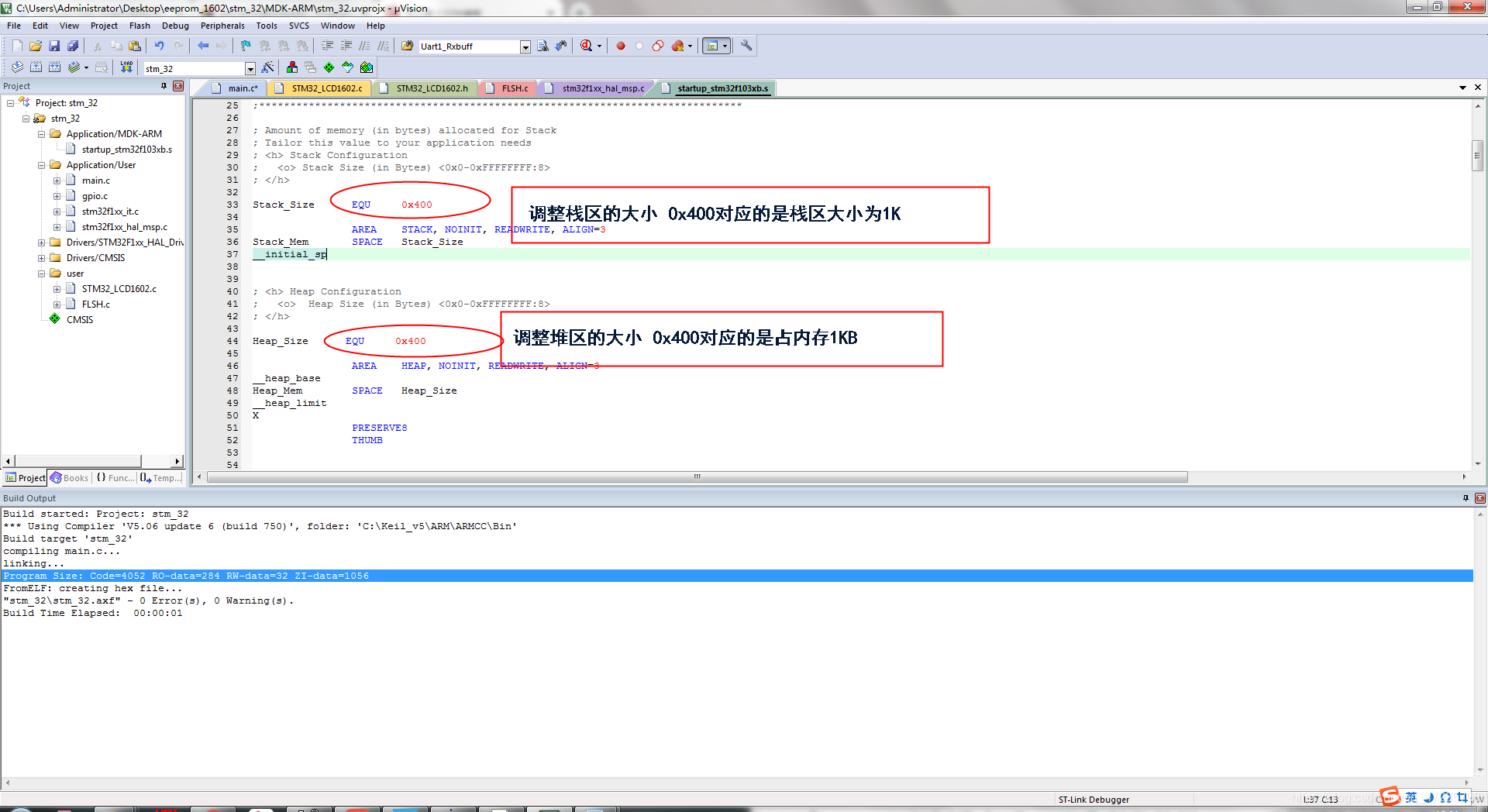This screenshot has height=812, width=1488.
Task: Open the Select Software Packs icon
Action: click(x=347, y=67)
